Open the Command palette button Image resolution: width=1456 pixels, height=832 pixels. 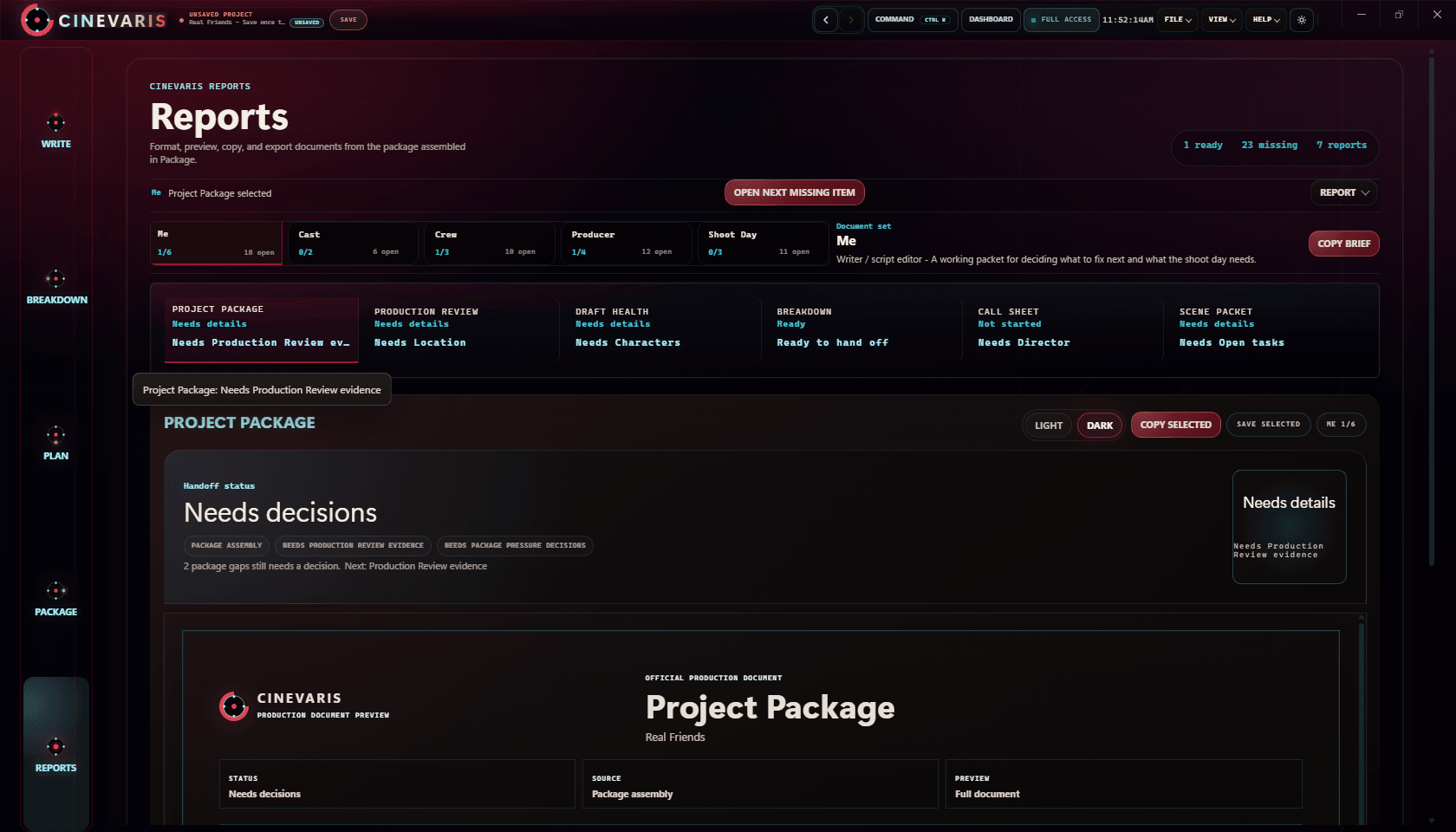[x=911, y=20]
